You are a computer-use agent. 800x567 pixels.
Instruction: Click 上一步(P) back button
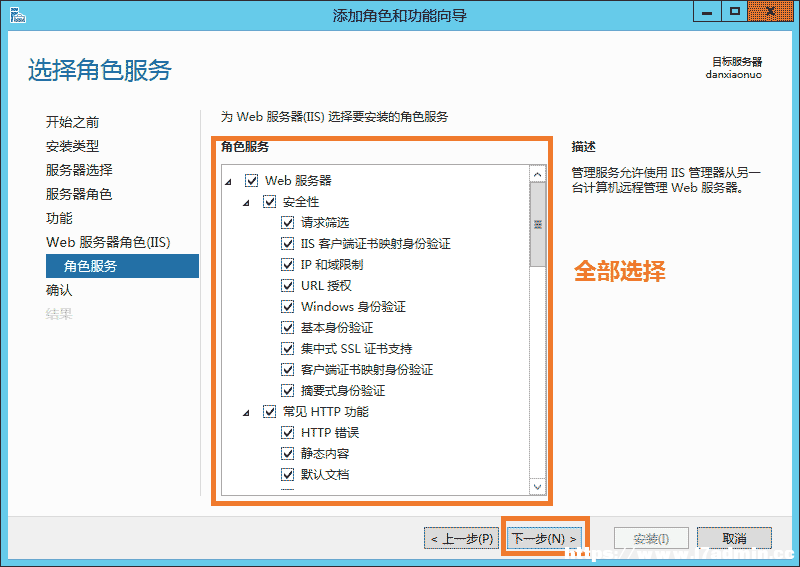click(462, 538)
